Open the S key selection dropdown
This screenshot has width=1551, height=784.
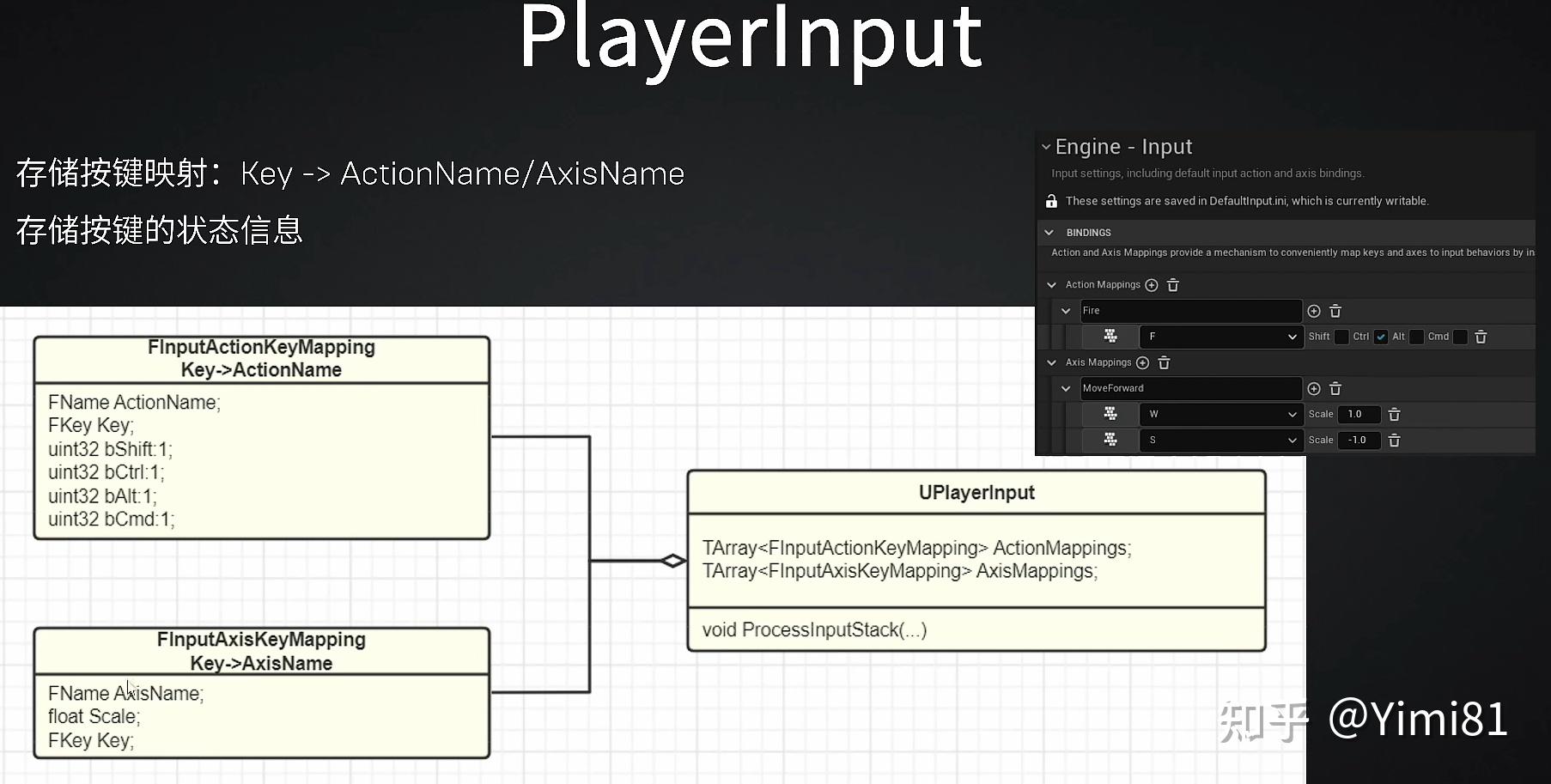click(1221, 440)
